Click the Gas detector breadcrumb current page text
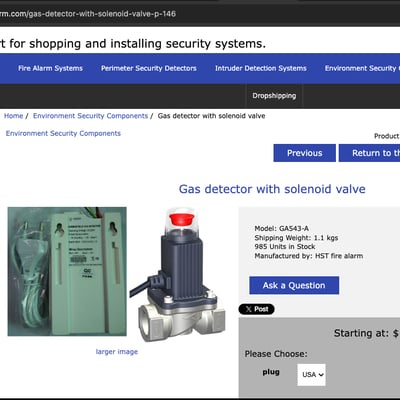Viewport: 400px width, 400px height. [x=211, y=116]
